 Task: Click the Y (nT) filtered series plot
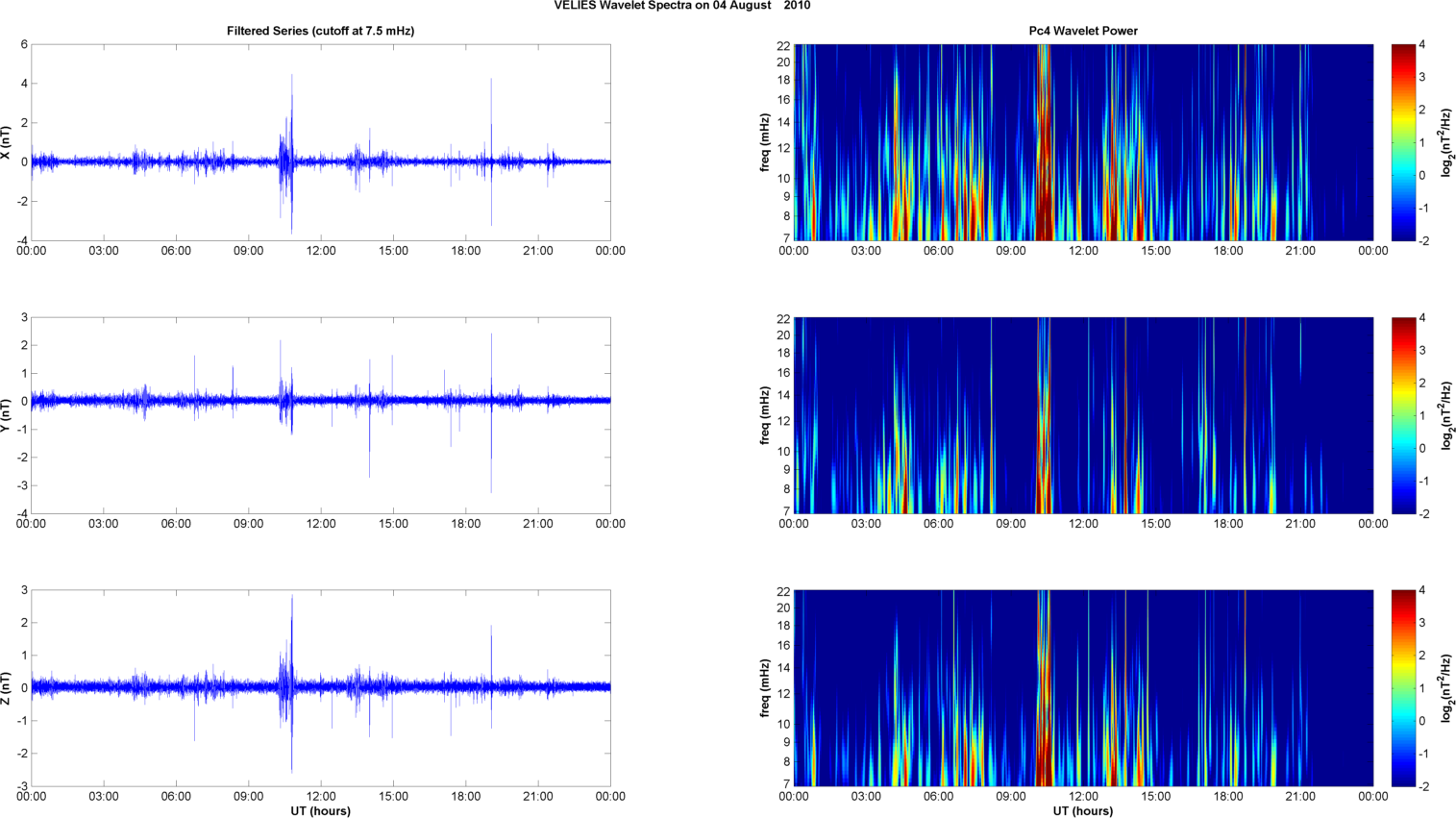tap(320, 415)
